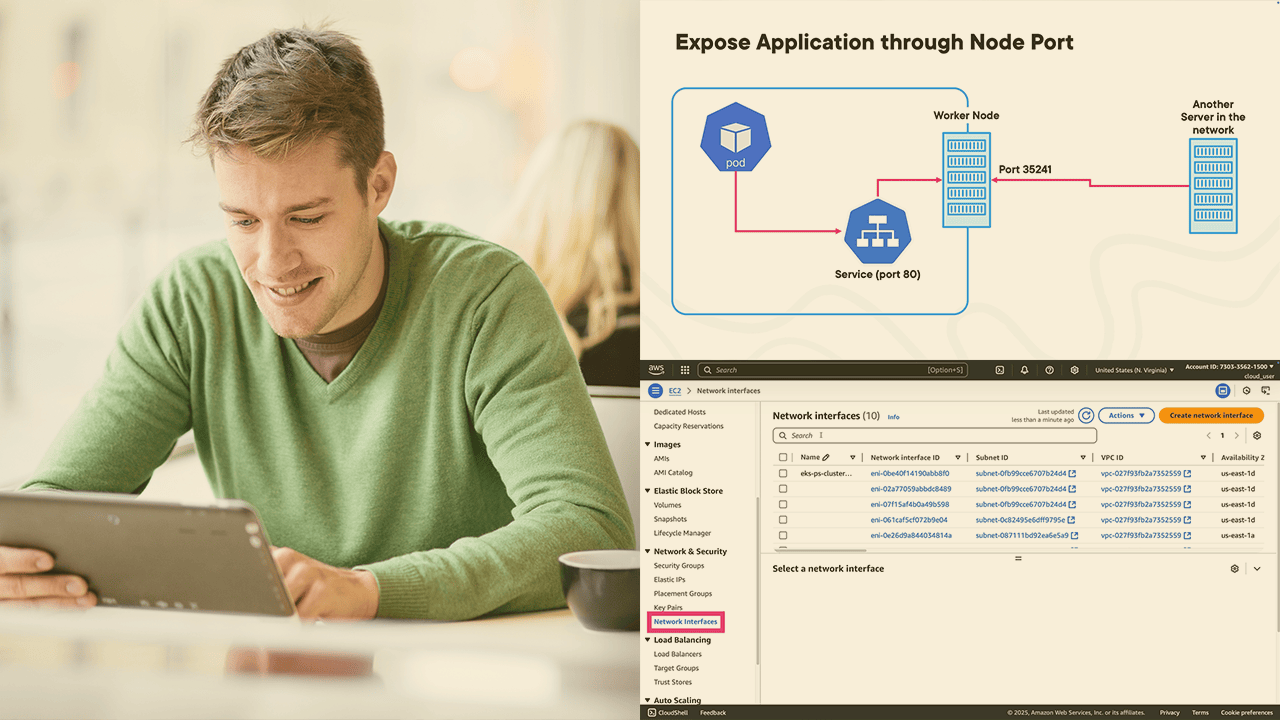Screen dimensions: 1280x720
Task: Open Key Pairs in sidebar
Action: 668,608
